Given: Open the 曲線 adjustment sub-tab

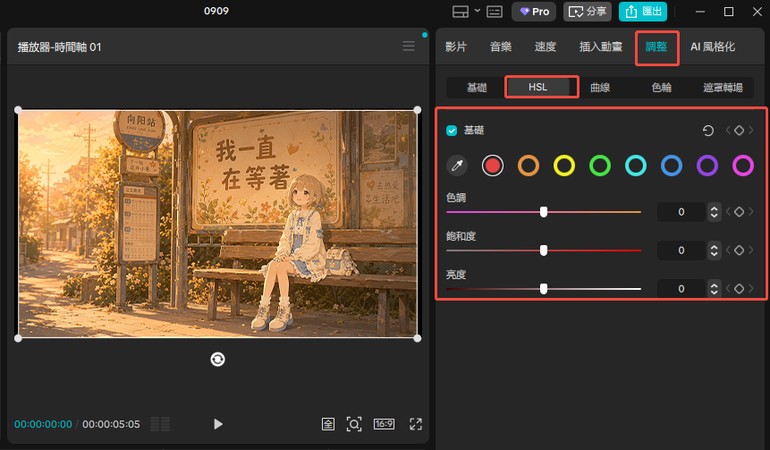Looking at the screenshot, I should (x=600, y=87).
